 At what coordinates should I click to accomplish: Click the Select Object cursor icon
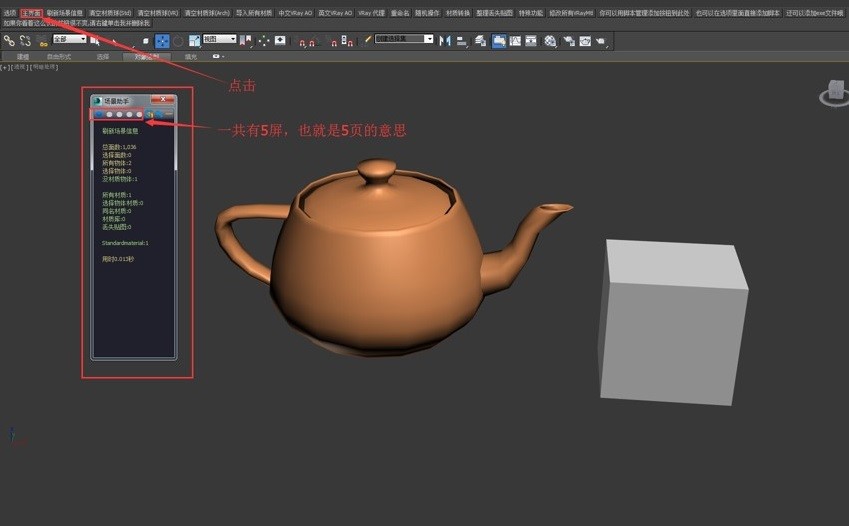tap(95, 41)
